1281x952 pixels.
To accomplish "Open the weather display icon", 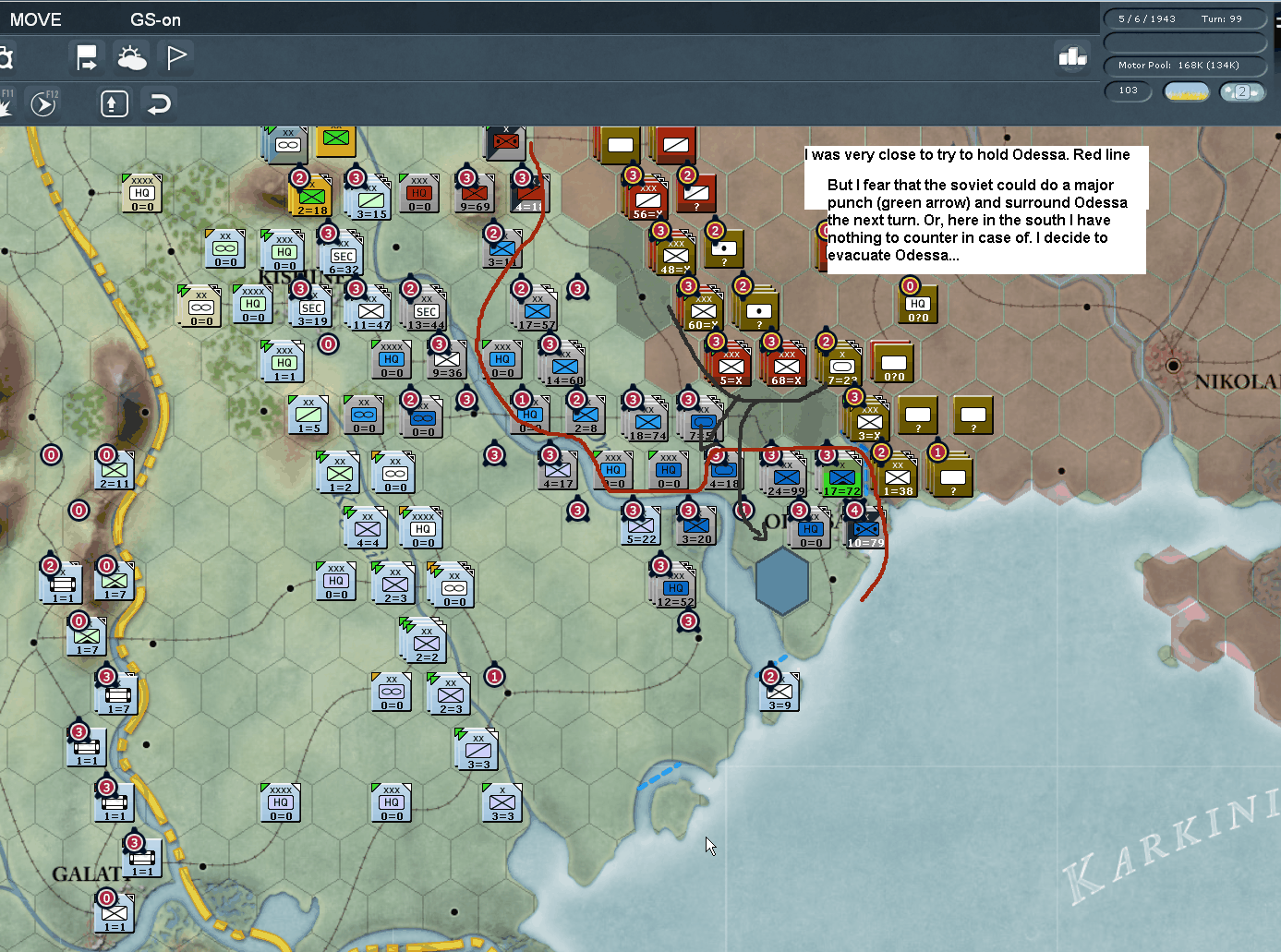I will pos(132,58).
